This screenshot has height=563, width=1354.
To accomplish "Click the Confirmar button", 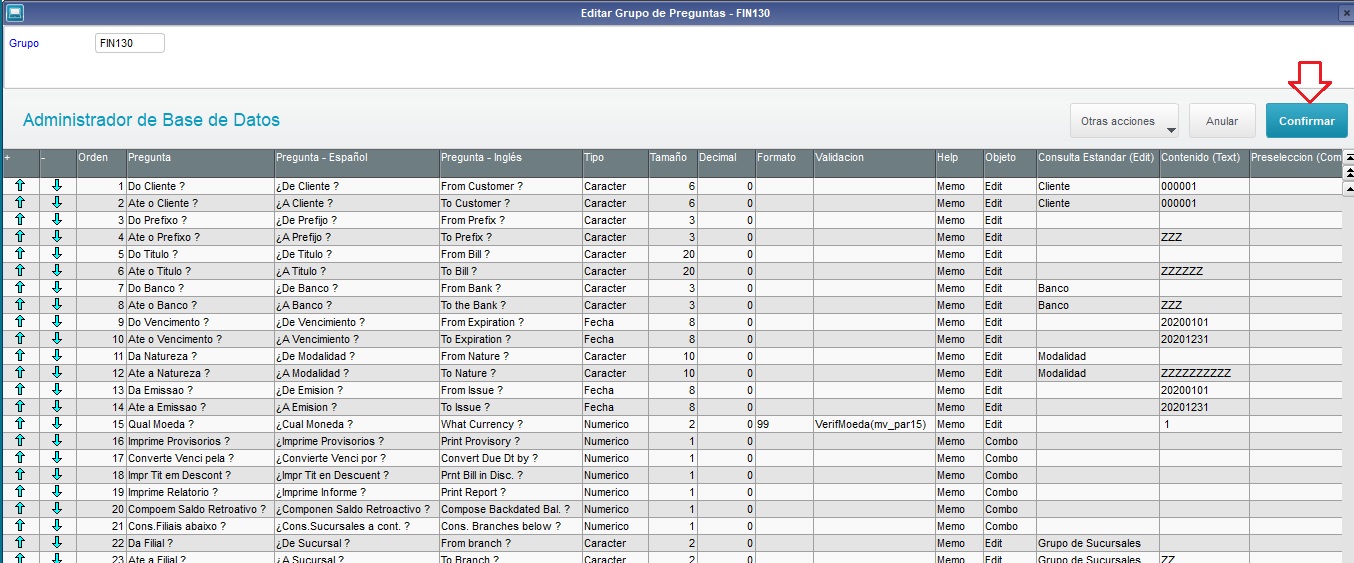I will tap(1307, 121).
